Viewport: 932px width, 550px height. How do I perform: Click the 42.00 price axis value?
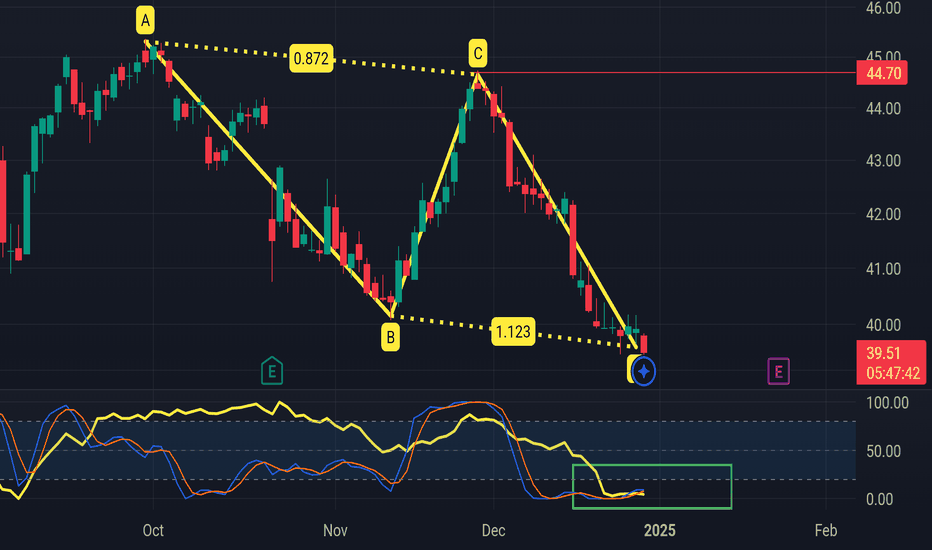point(883,214)
